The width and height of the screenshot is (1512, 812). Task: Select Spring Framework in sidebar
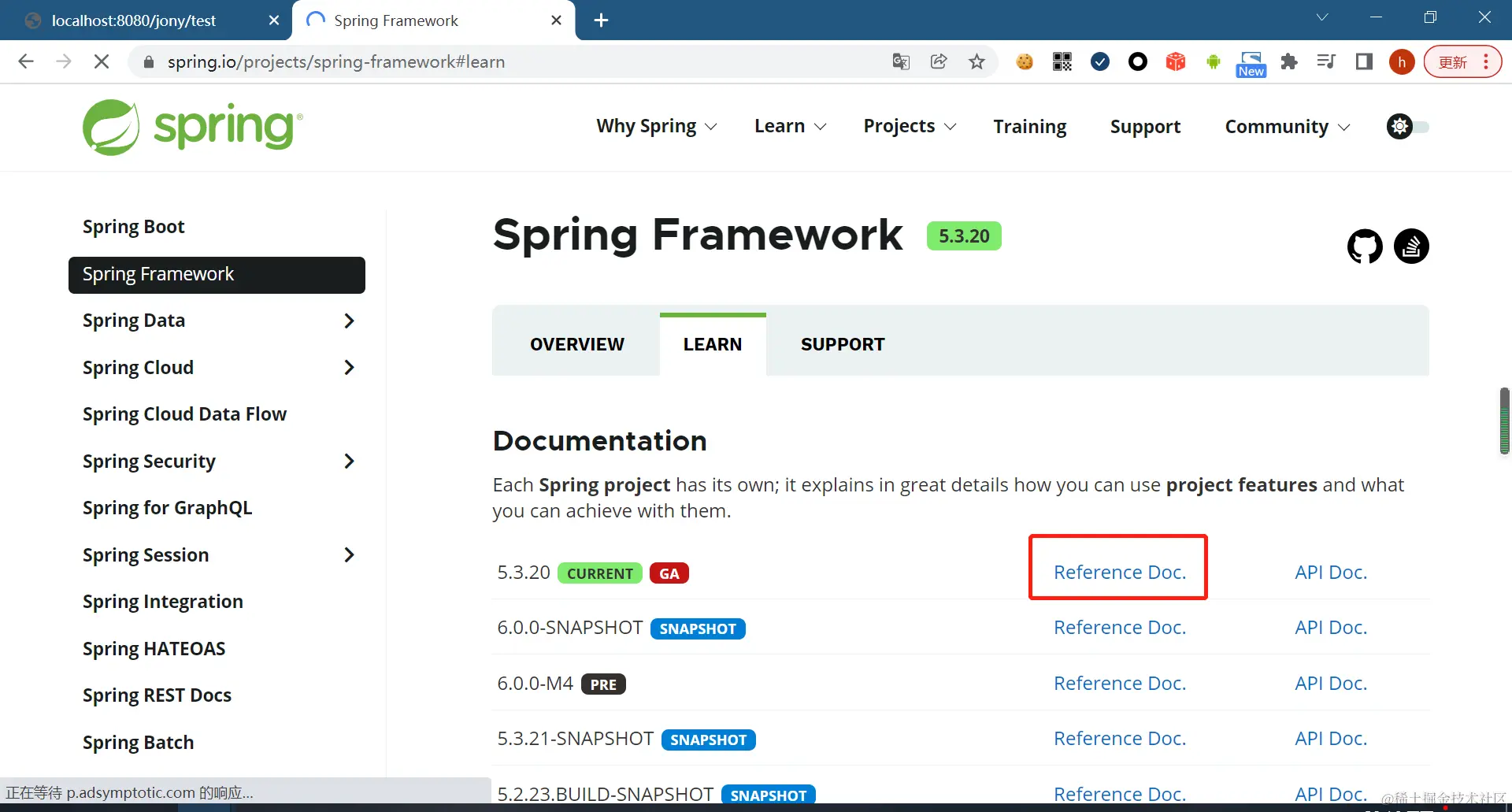click(217, 275)
